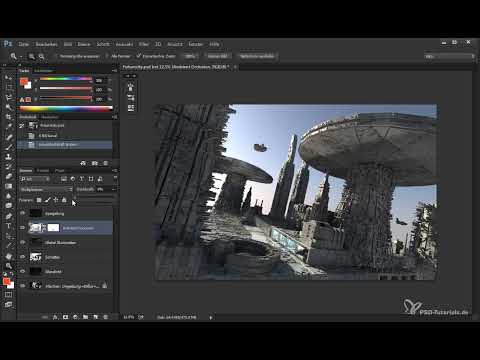Viewport: 480px width, 360px height.
Task: Click the lock-all padlock icon
Action: point(64,200)
